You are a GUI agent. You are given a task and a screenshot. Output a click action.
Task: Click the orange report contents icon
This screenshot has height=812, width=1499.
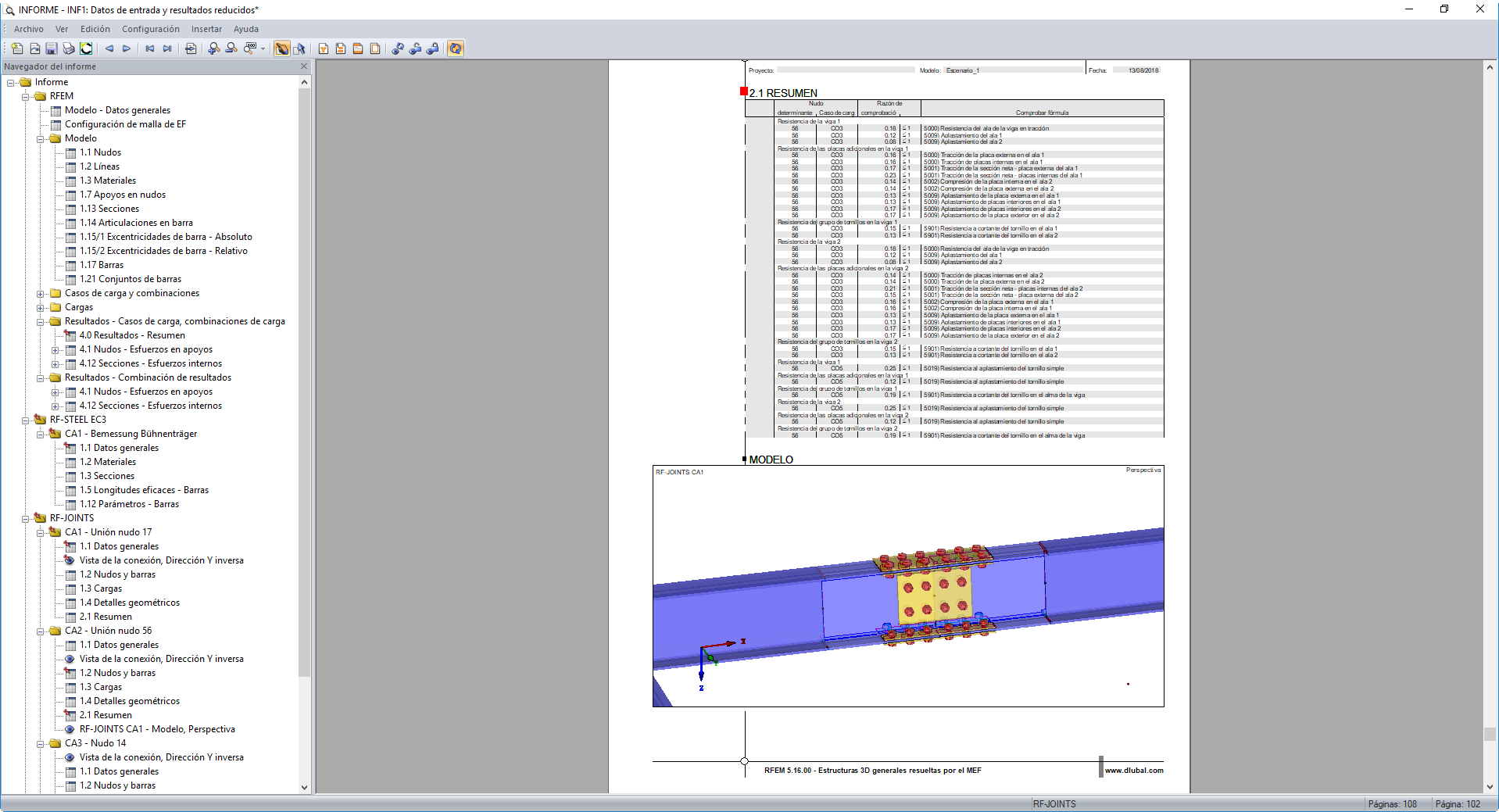point(341,48)
